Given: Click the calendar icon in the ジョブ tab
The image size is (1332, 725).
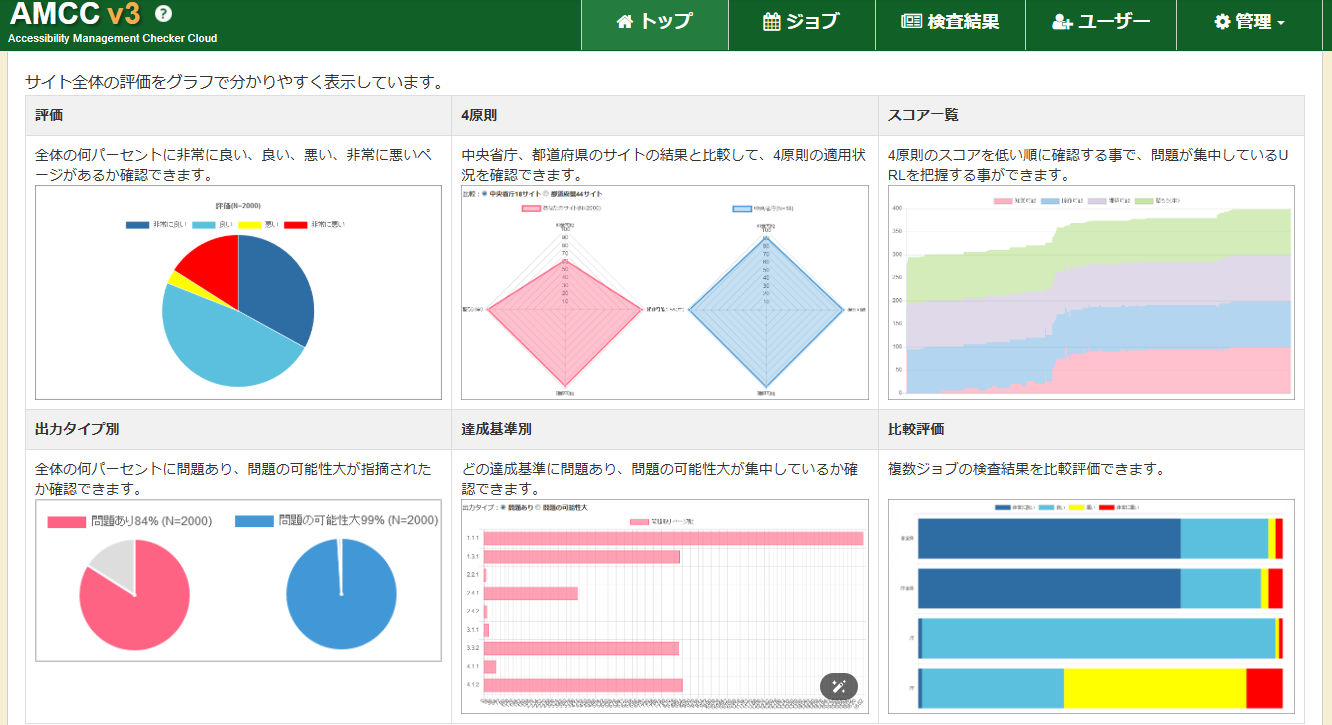Looking at the screenshot, I should [x=771, y=21].
